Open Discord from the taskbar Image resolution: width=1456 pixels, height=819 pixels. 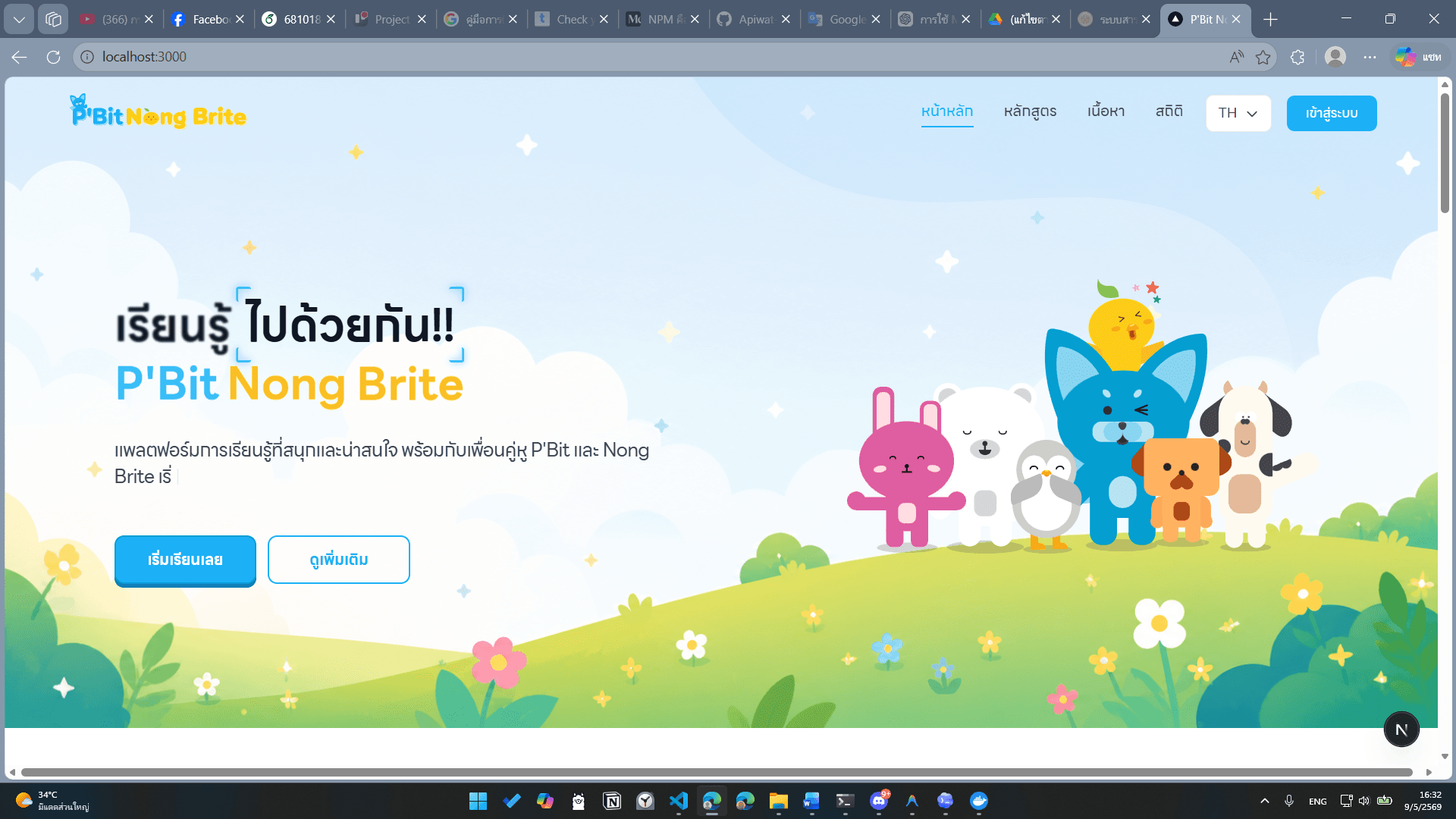point(879,801)
